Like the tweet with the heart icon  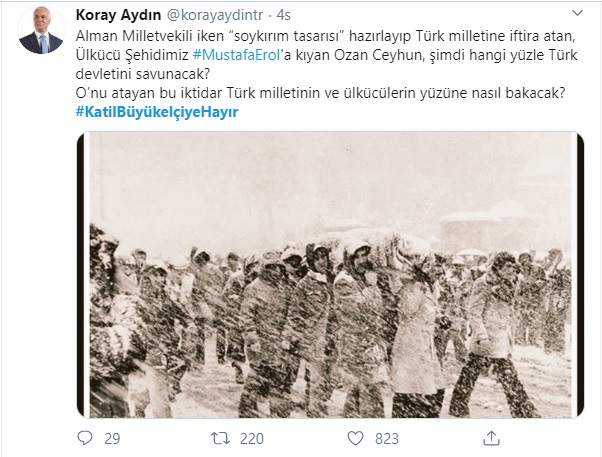(x=355, y=438)
